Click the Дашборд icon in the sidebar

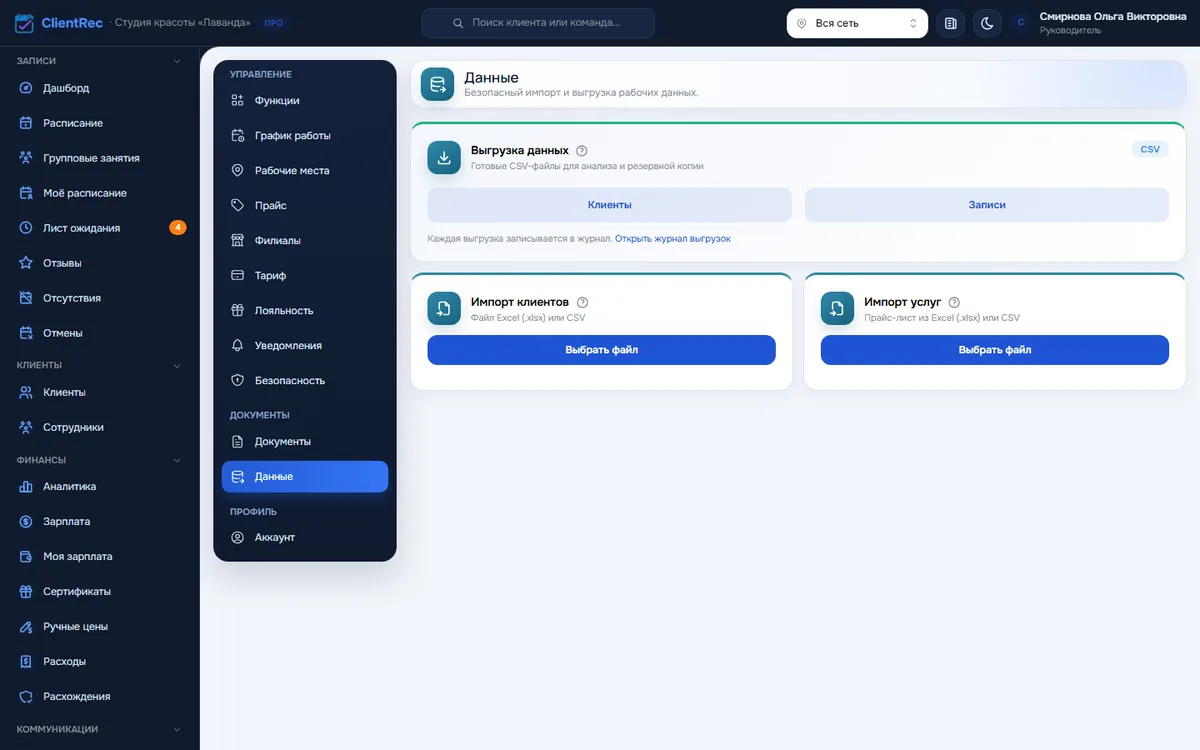[26, 88]
